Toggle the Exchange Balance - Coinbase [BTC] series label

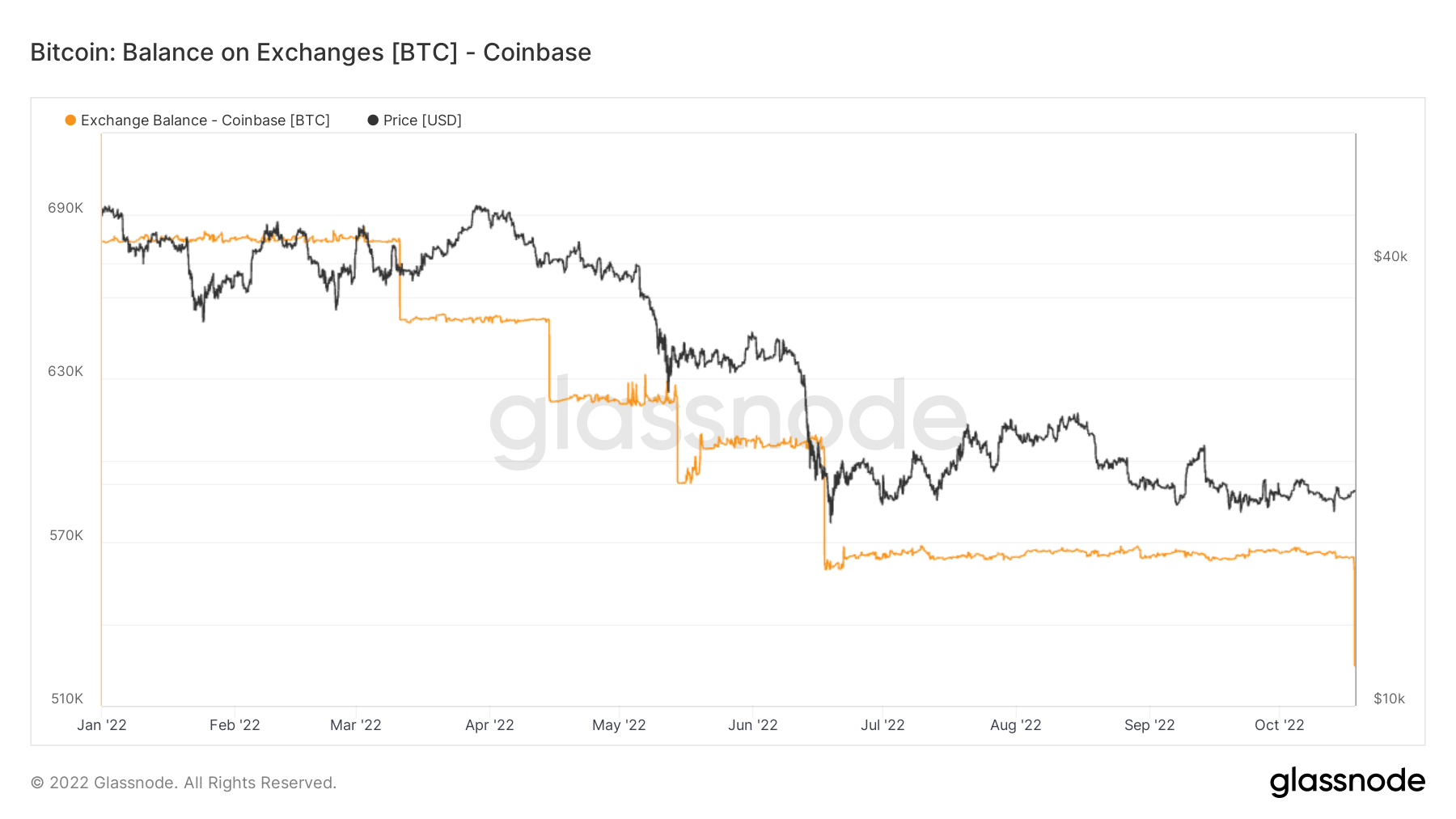click(x=205, y=120)
